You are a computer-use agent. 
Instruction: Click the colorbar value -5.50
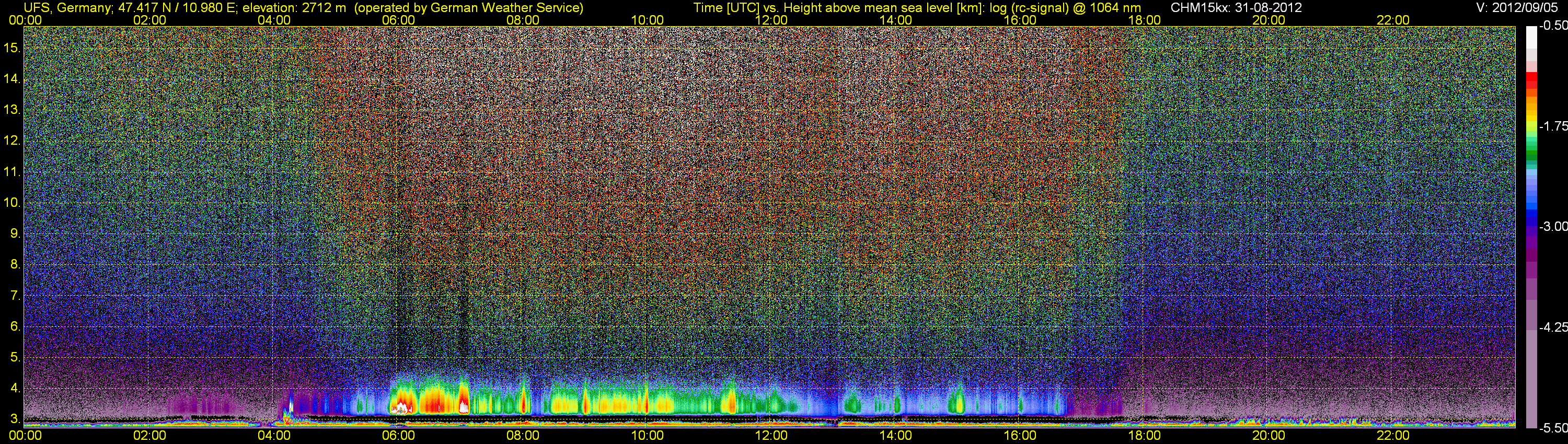point(1553,428)
